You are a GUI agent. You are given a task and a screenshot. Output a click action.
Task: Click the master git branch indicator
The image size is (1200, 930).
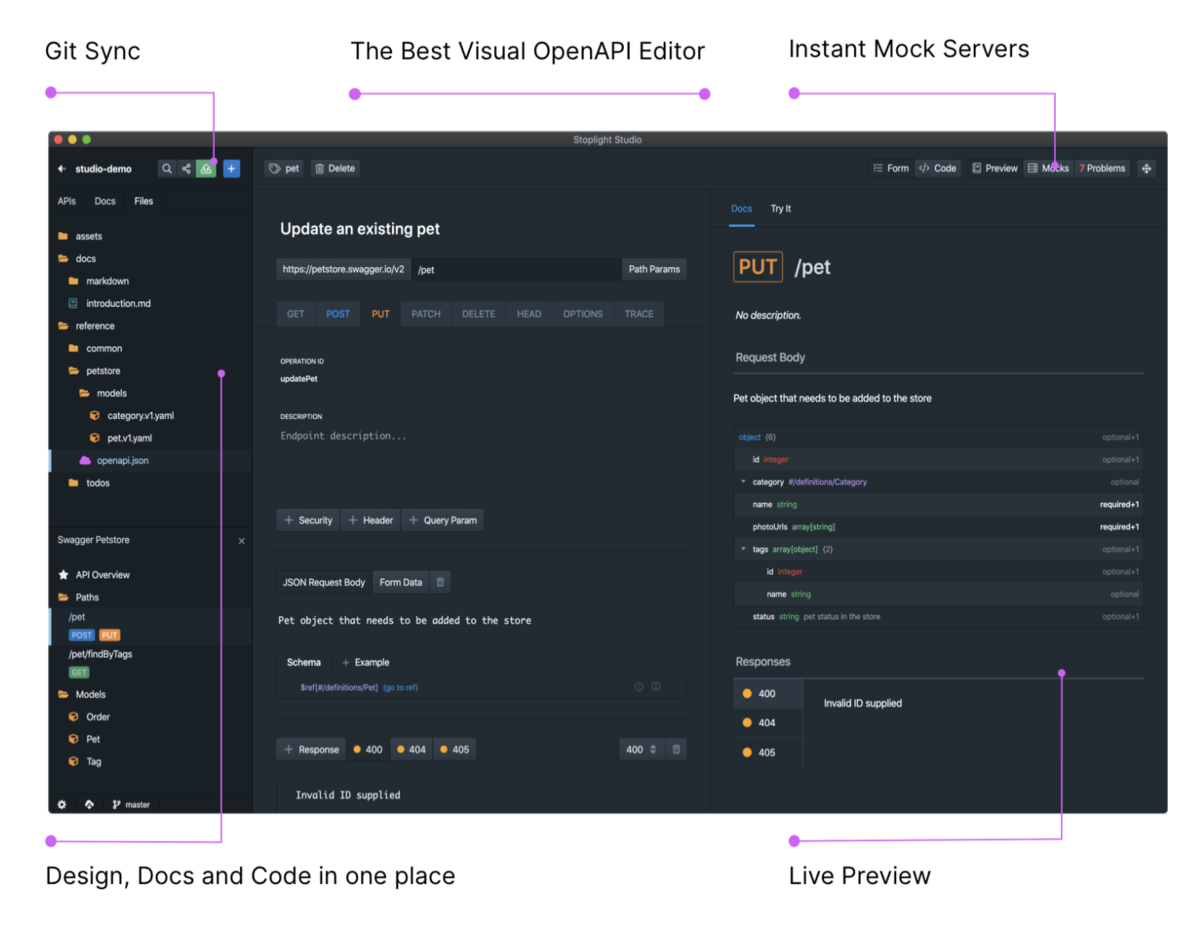click(x=131, y=804)
